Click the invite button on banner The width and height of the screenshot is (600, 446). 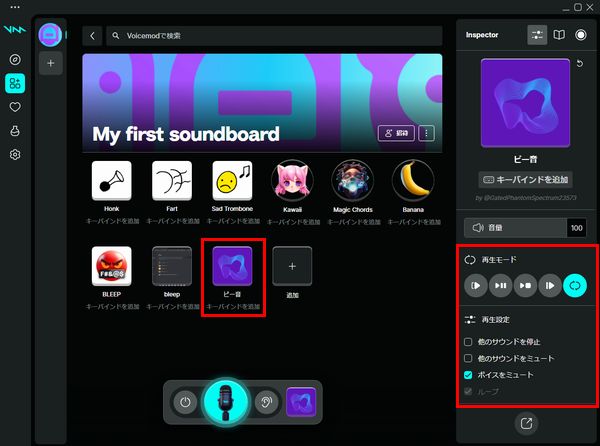pos(396,133)
